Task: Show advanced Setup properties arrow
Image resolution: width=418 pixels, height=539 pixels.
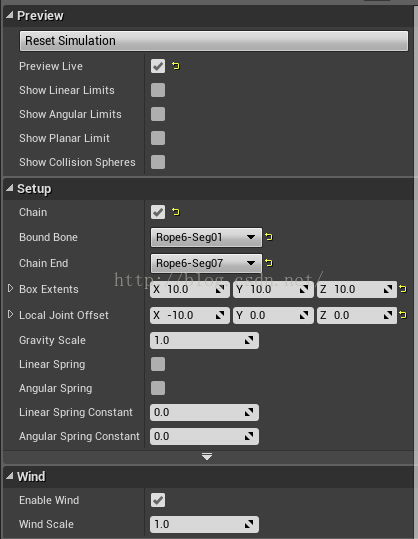Action: [207, 457]
